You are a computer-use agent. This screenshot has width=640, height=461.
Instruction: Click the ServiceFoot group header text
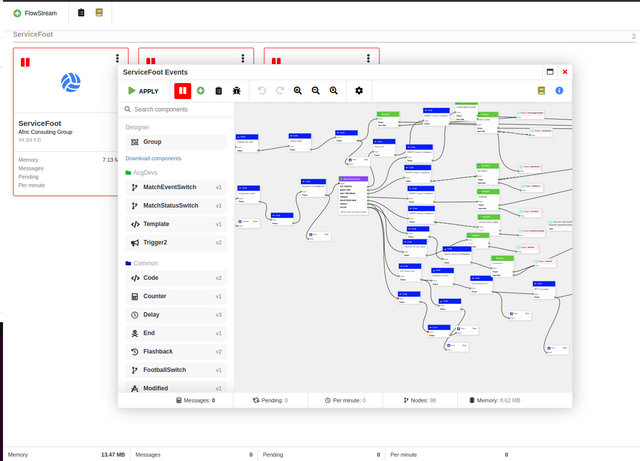(x=33, y=35)
